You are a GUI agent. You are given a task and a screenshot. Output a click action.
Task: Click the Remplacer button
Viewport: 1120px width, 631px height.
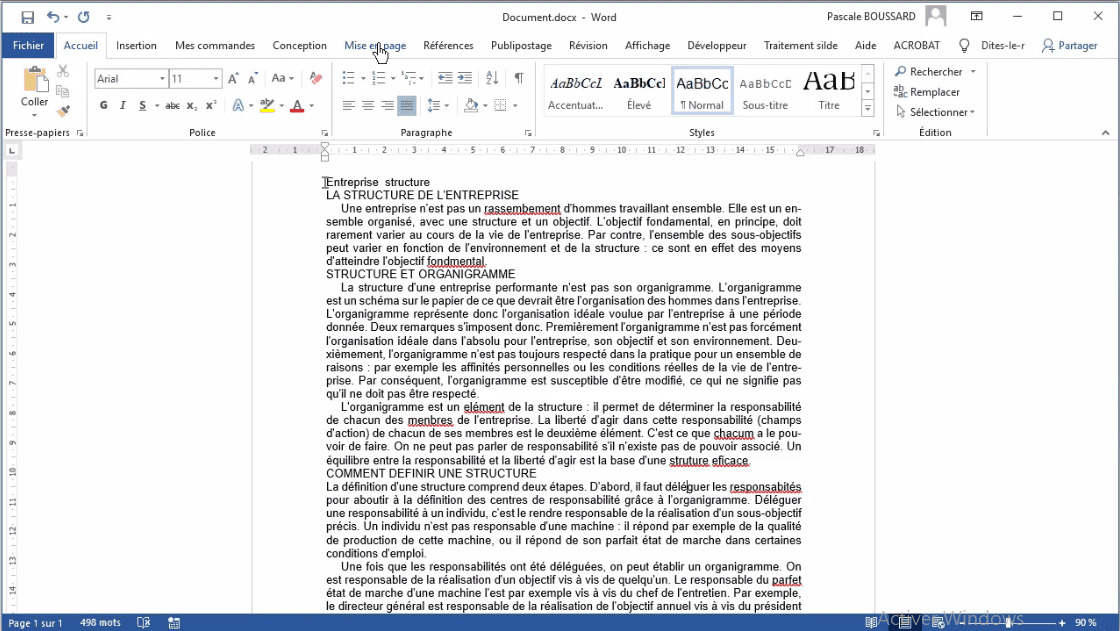pos(927,92)
